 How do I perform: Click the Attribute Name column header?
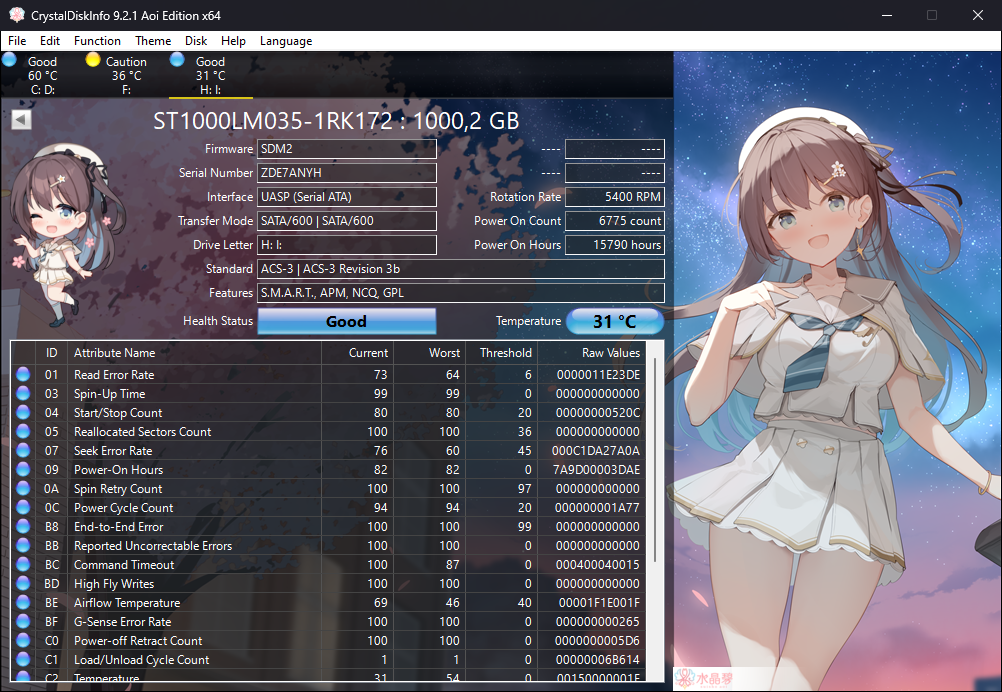[x=196, y=353]
